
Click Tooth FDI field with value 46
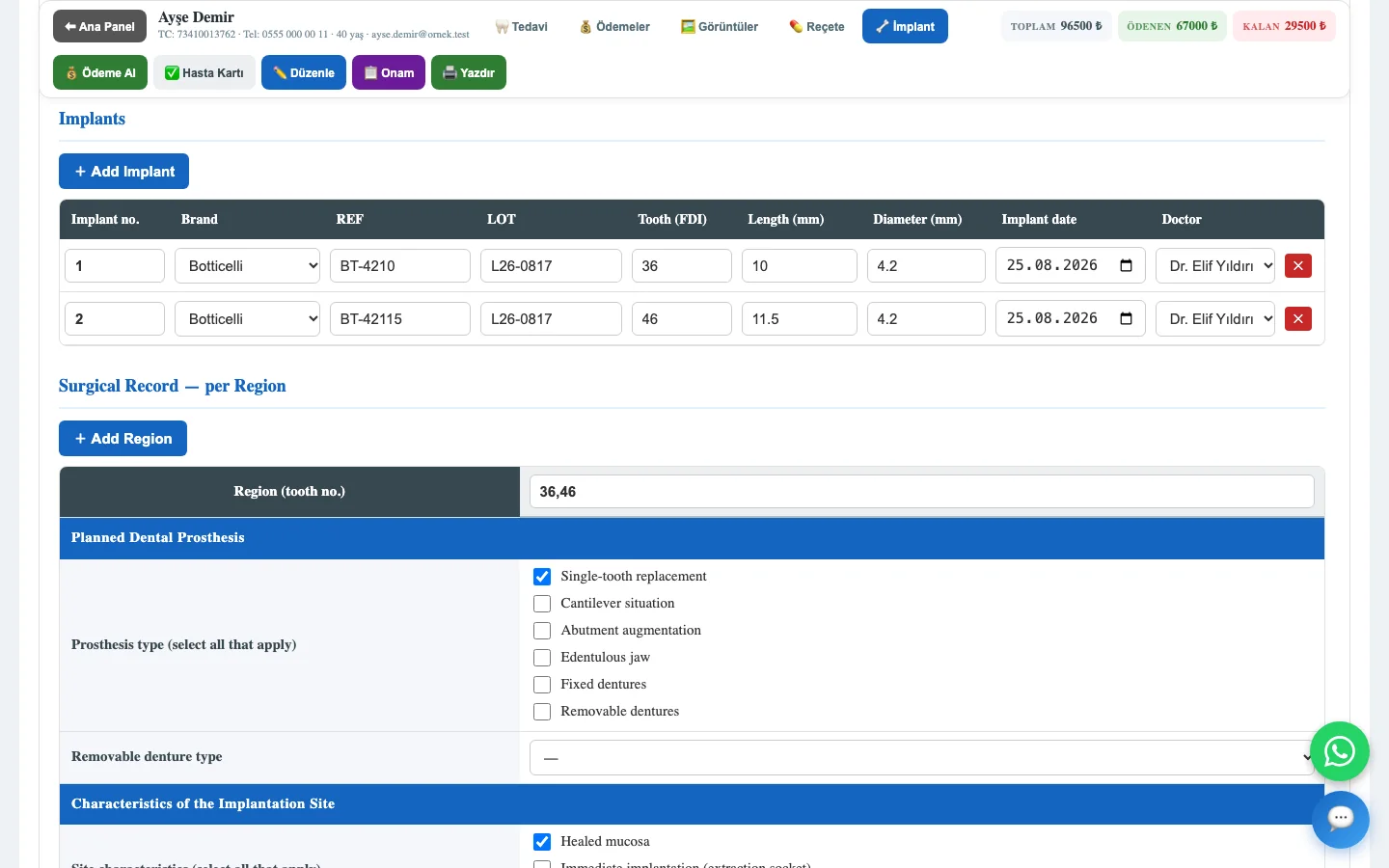click(x=682, y=319)
